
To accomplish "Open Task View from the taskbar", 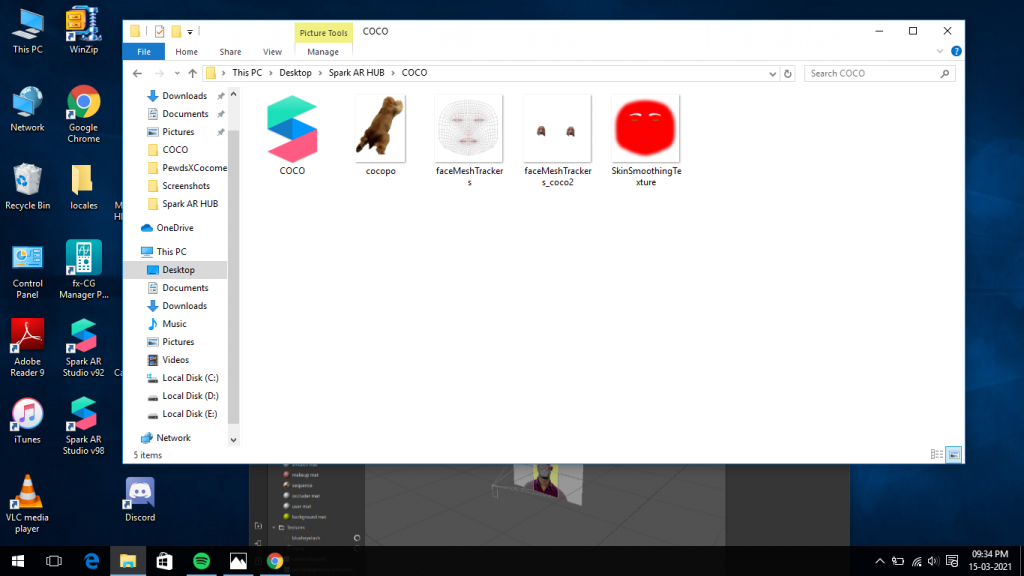I will 54,561.
